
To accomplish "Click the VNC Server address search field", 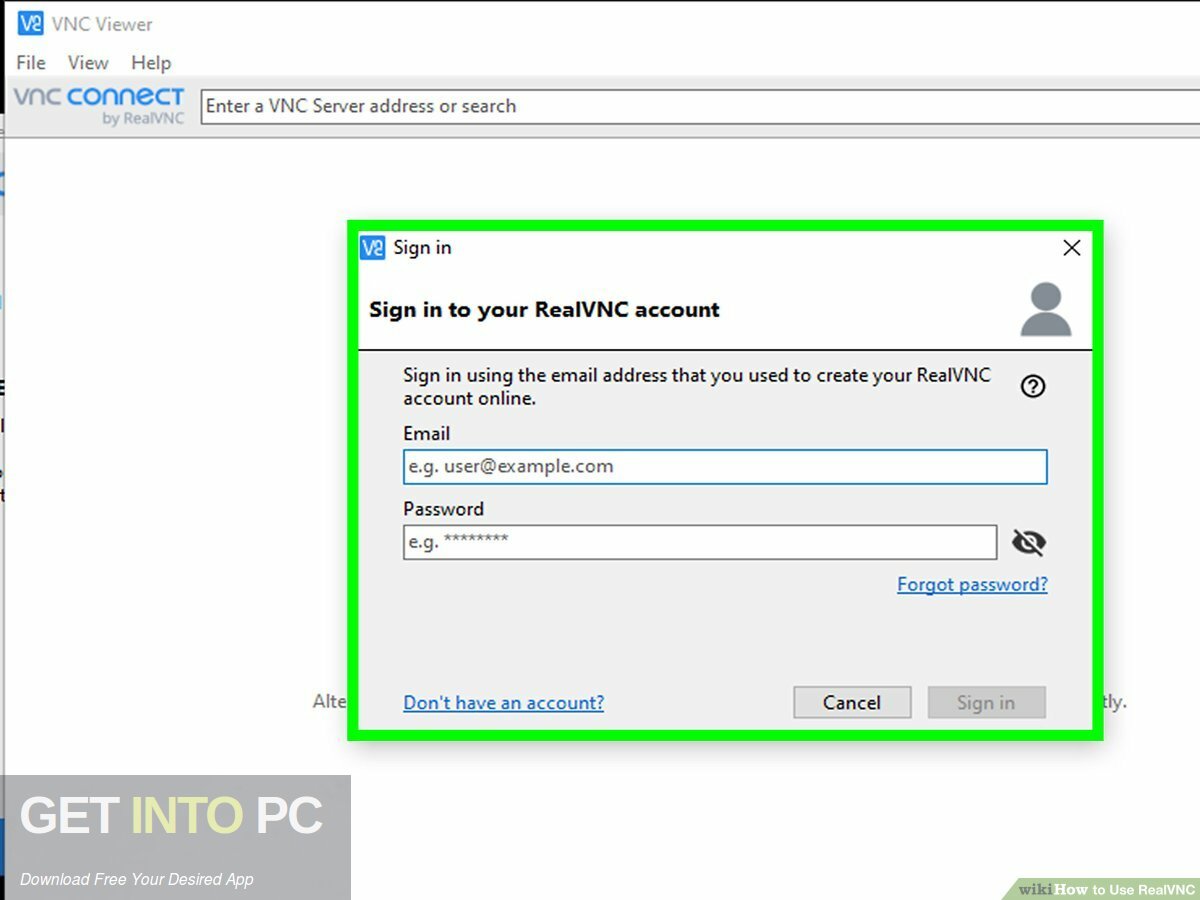I will (x=700, y=106).
